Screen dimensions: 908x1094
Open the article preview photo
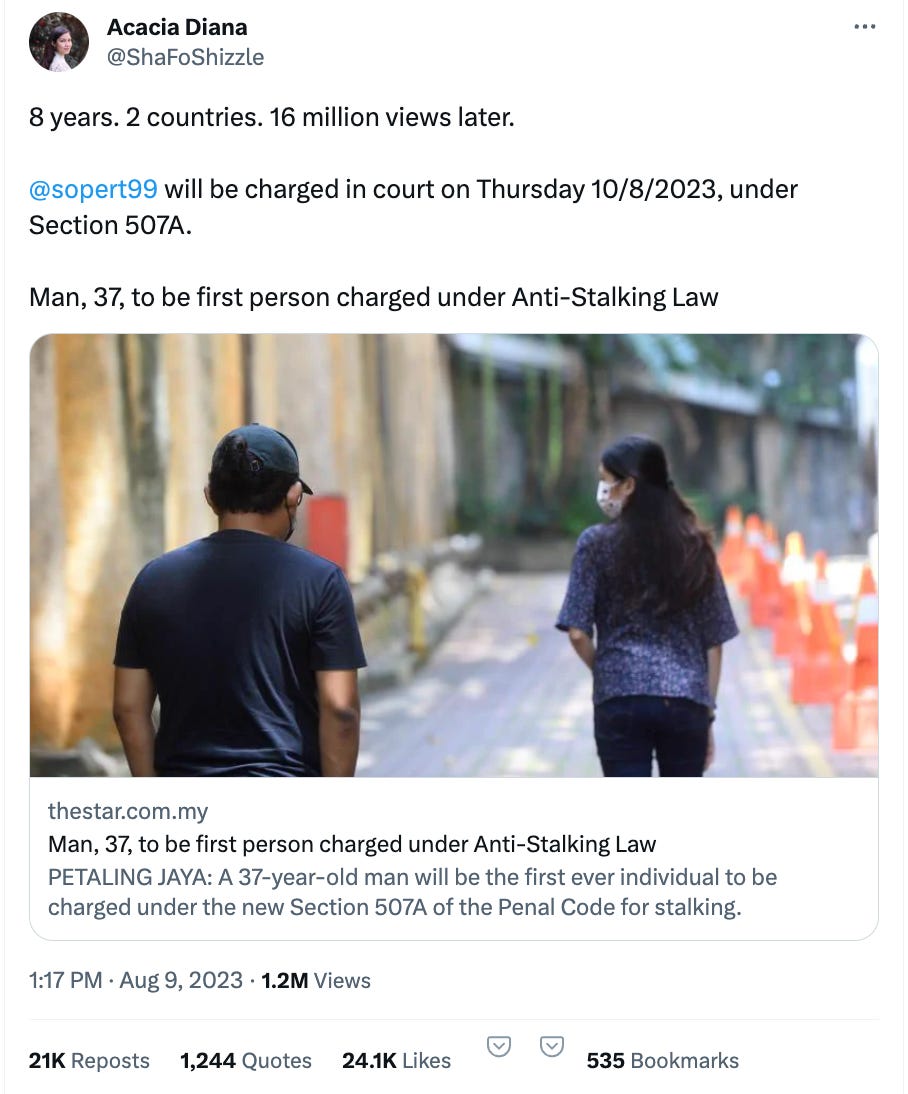(x=454, y=555)
